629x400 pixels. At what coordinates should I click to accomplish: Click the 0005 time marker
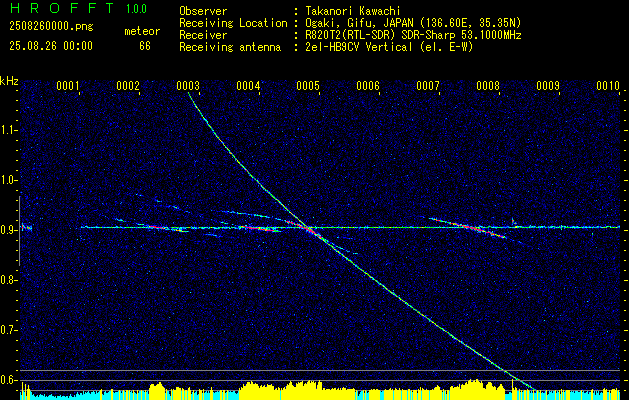(308, 86)
